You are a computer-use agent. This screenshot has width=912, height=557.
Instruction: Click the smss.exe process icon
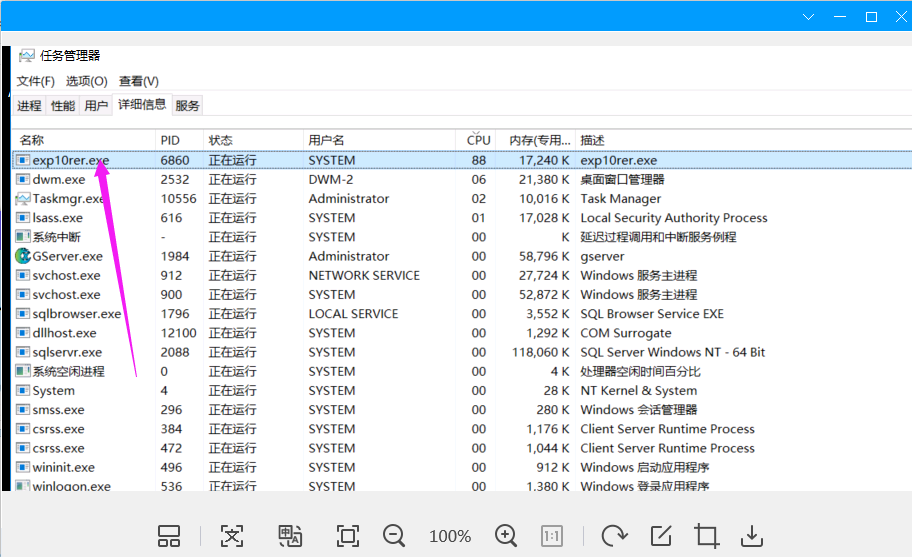coord(23,409)
